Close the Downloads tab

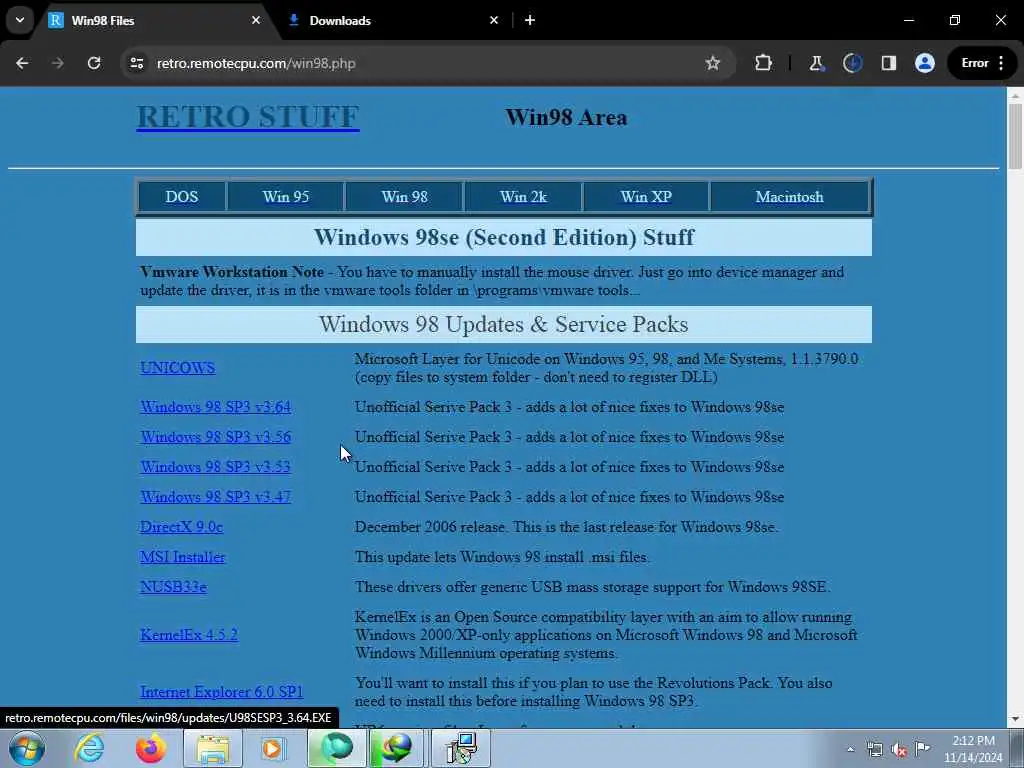point(494,20)
